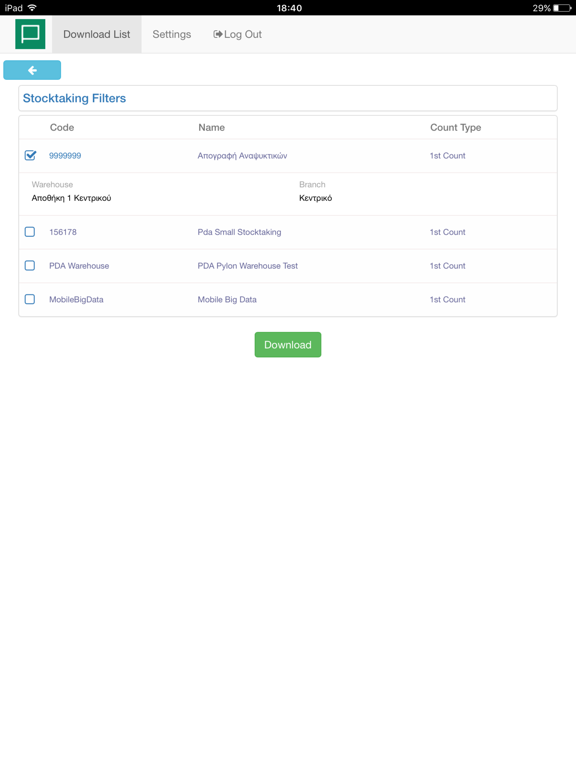Tap the Log Out exit icon
The height and width of the screenshot is (768, 576).
[218, 34]
